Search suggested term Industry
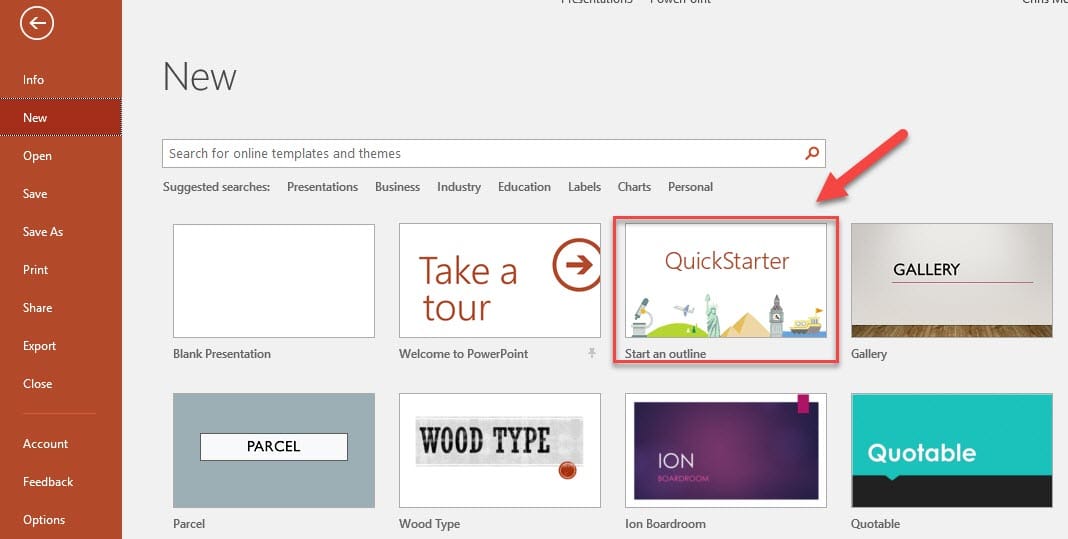Viewport: 1068px width, 539px height. point(459,187)
